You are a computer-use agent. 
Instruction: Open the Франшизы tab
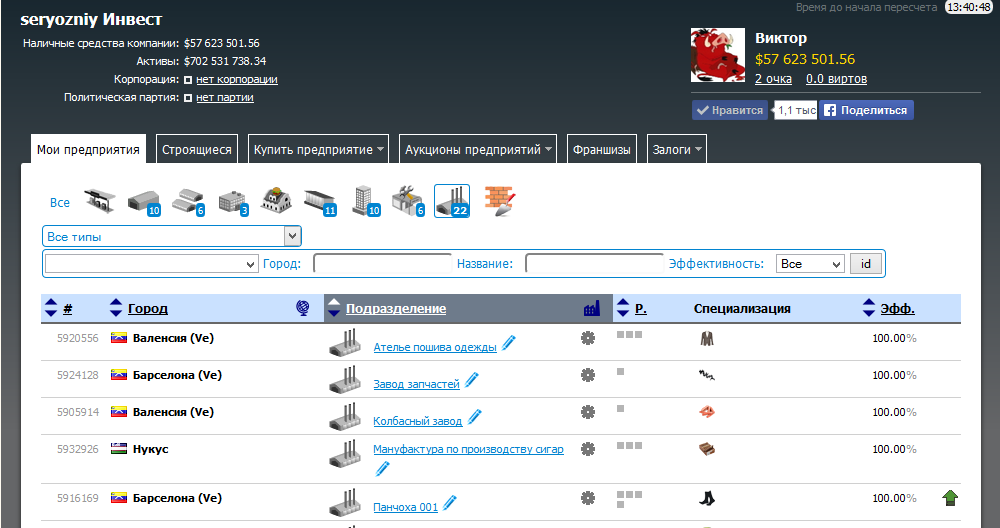click(602, 150)
